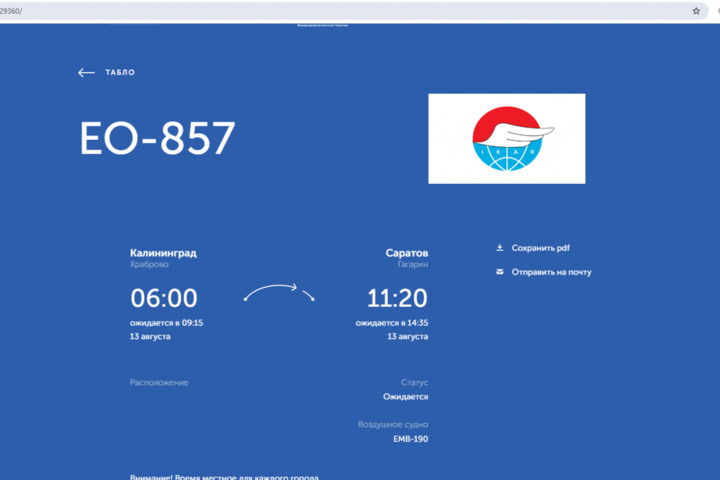
Task: Click flight number EO-857 heading
Action: (x=158, y=138)
